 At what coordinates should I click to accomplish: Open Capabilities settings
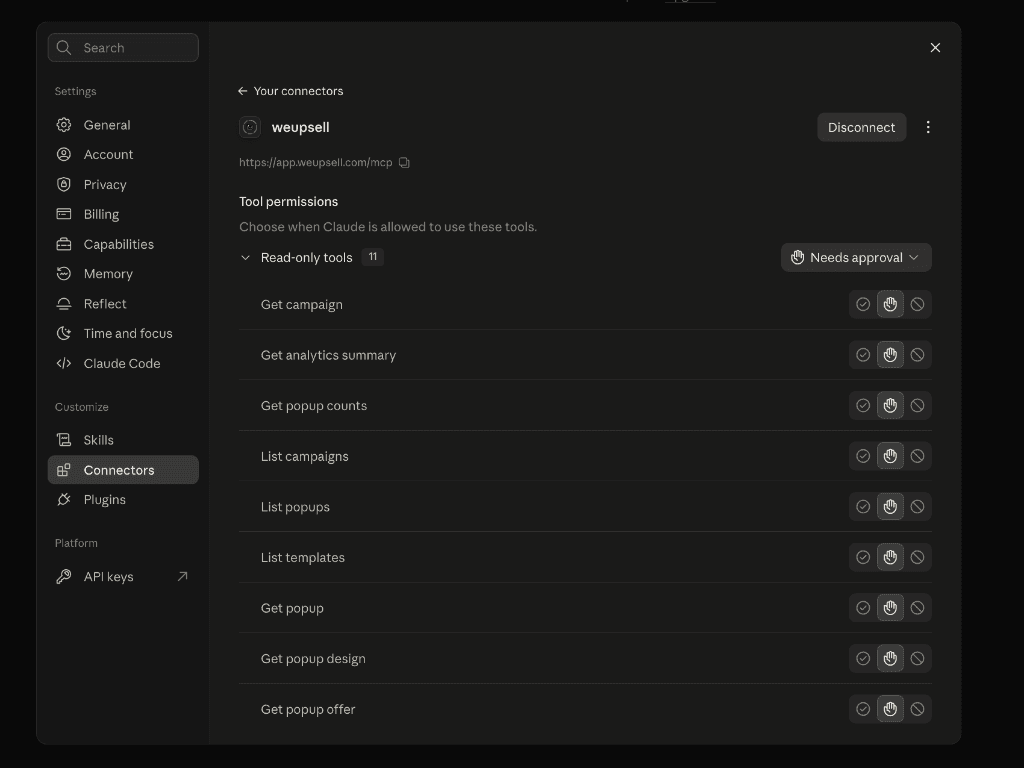[123, 244]
